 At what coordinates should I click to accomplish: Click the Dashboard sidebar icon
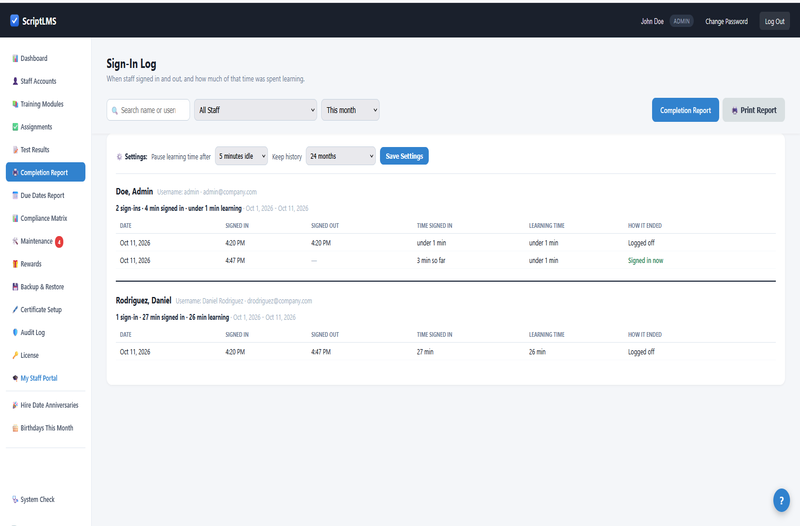[x=15, y=59]
